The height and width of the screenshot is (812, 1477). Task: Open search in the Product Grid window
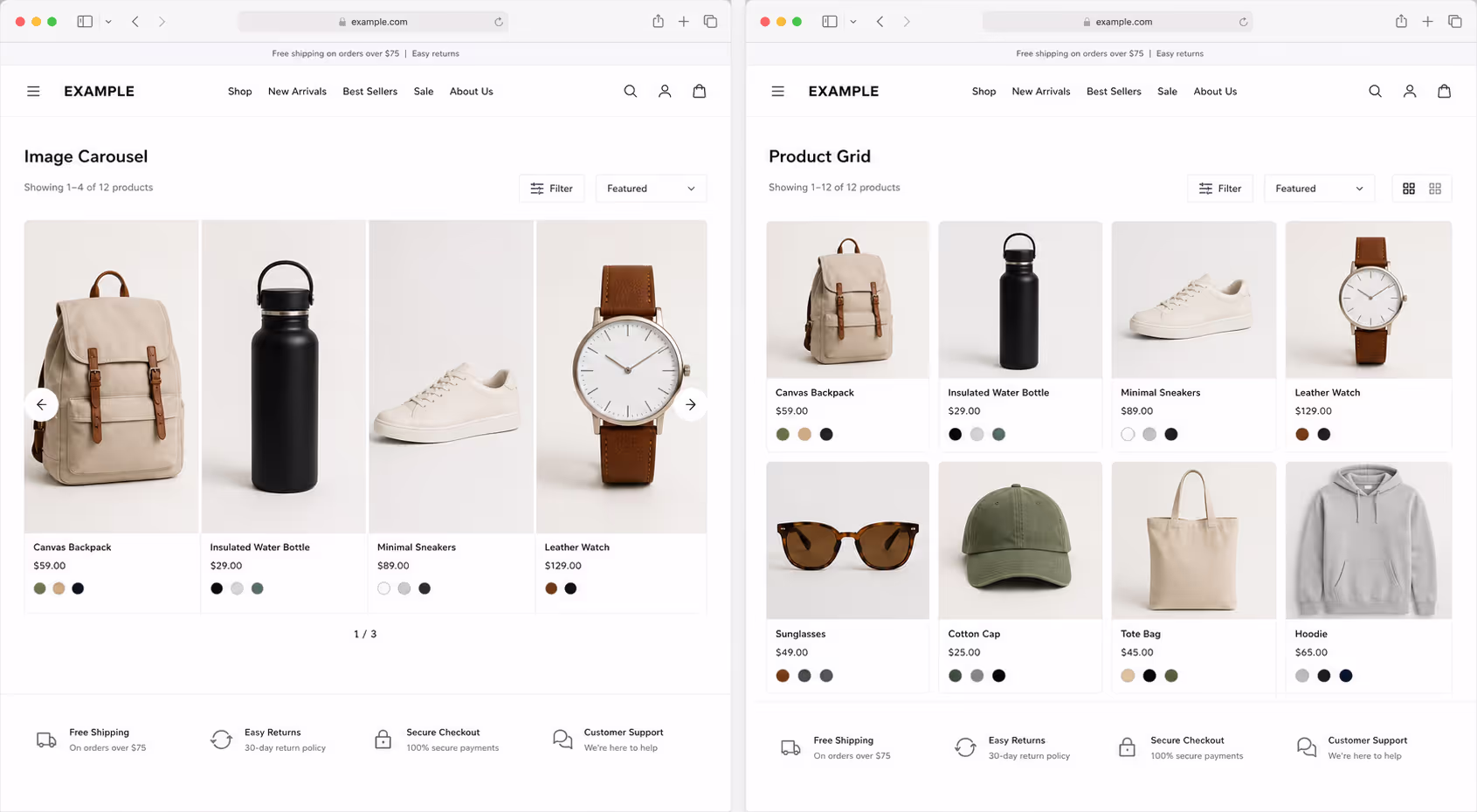(x=1375, y=91)
